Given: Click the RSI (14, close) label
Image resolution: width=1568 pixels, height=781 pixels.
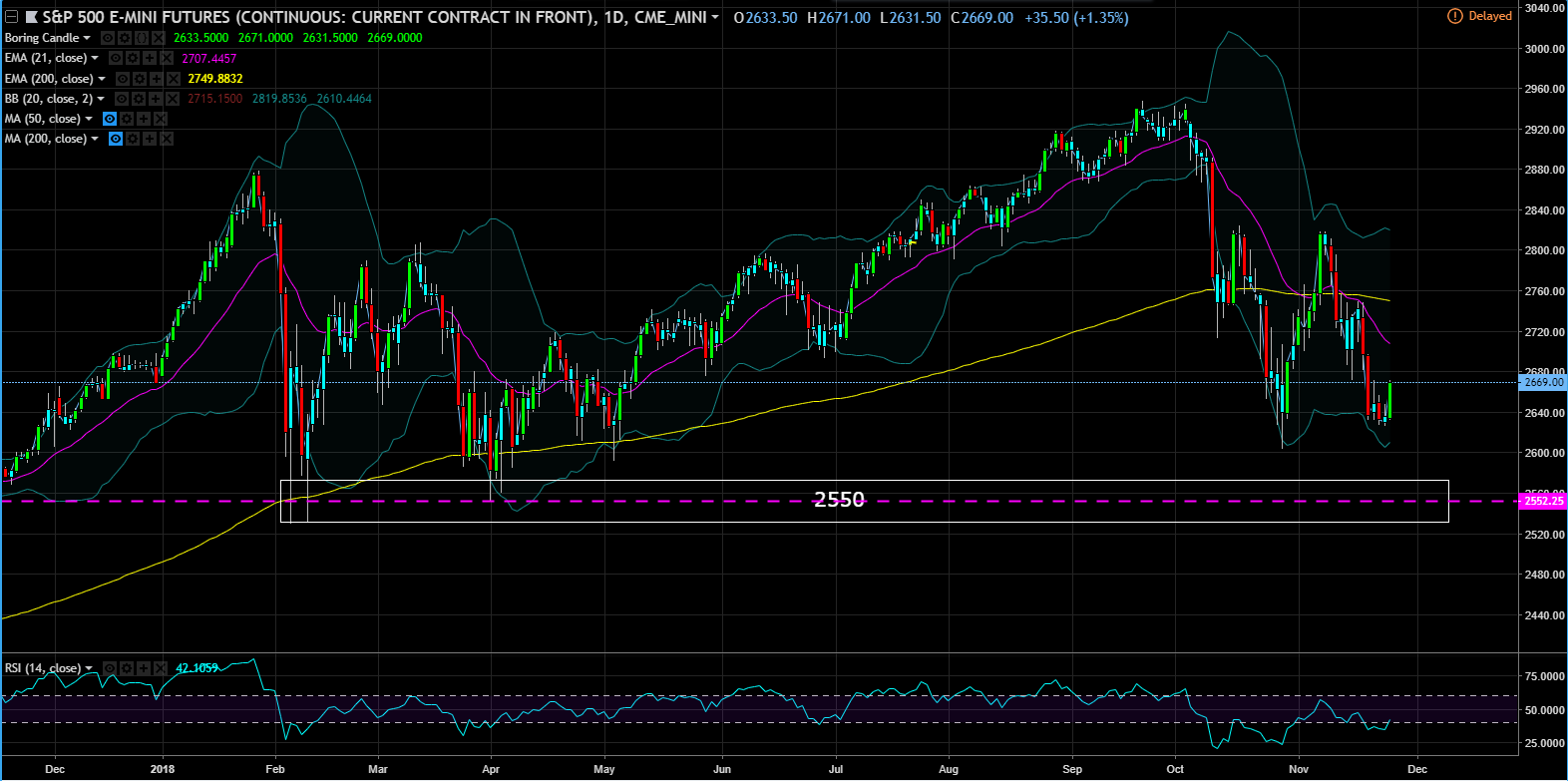Looking at the screenshot, I should coord(42,668).
